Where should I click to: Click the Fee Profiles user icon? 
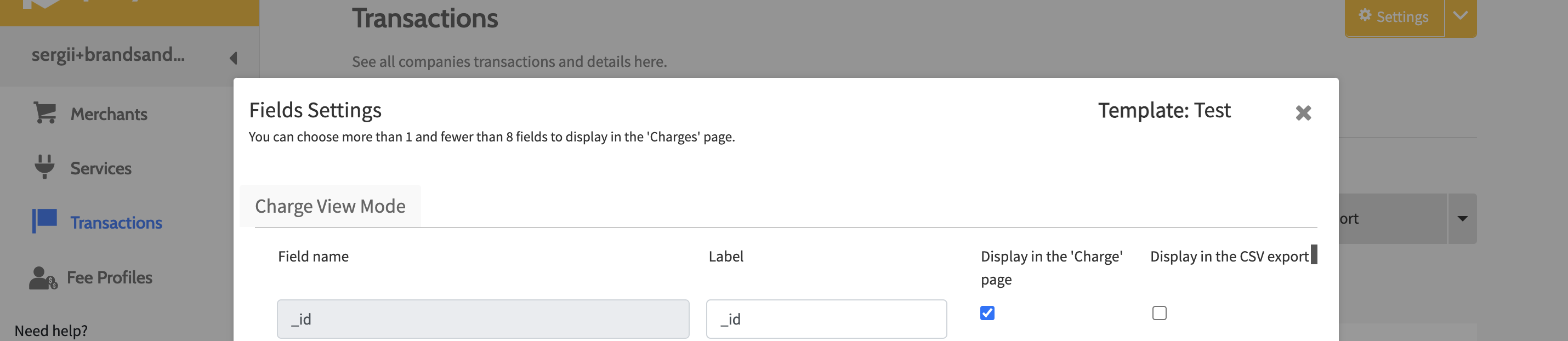coord(43,277)
